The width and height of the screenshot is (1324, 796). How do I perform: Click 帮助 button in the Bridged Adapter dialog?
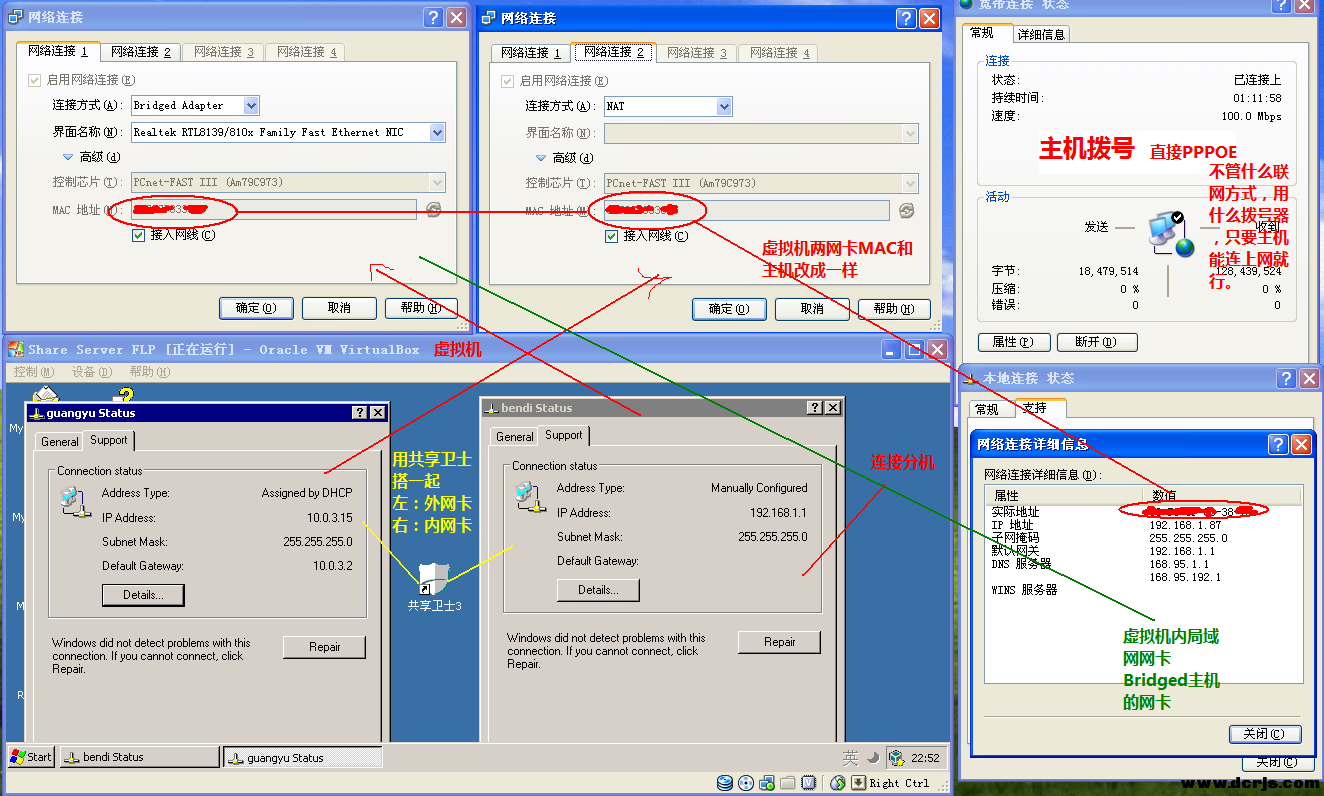(x=420, y=308)
